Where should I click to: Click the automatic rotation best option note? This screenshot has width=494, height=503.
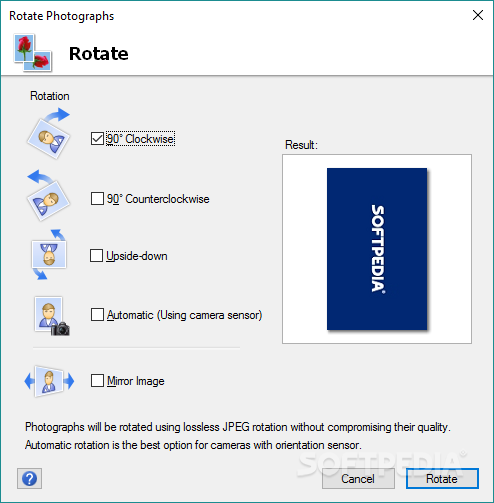click(193, 445)
